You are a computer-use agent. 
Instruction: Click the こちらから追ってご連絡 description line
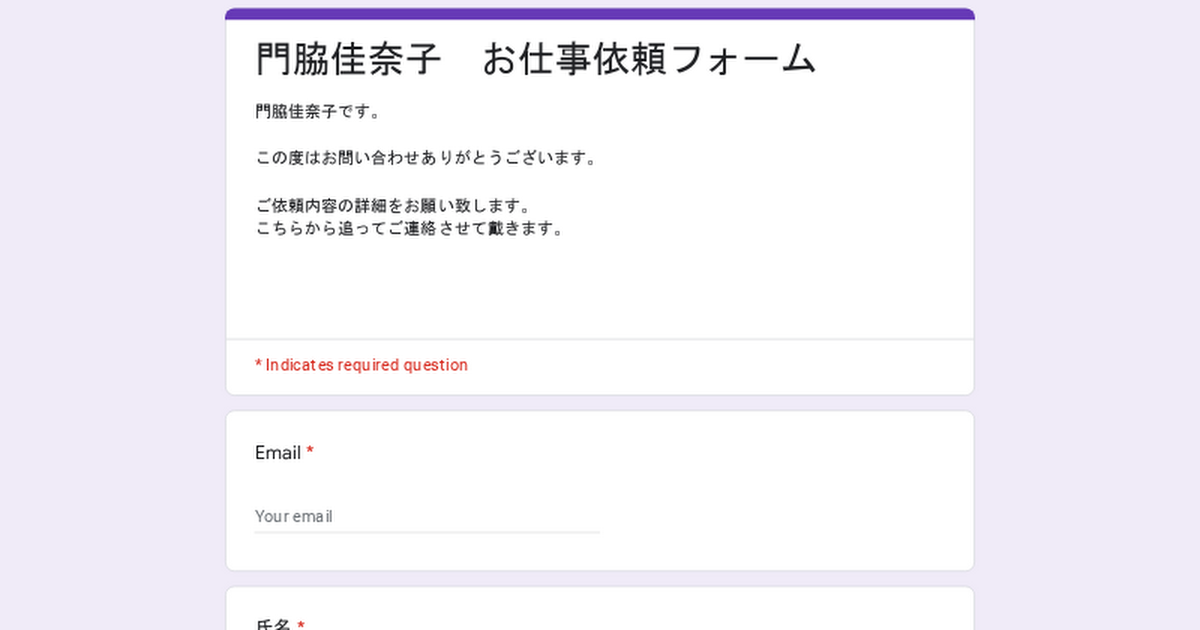[409, 228]
